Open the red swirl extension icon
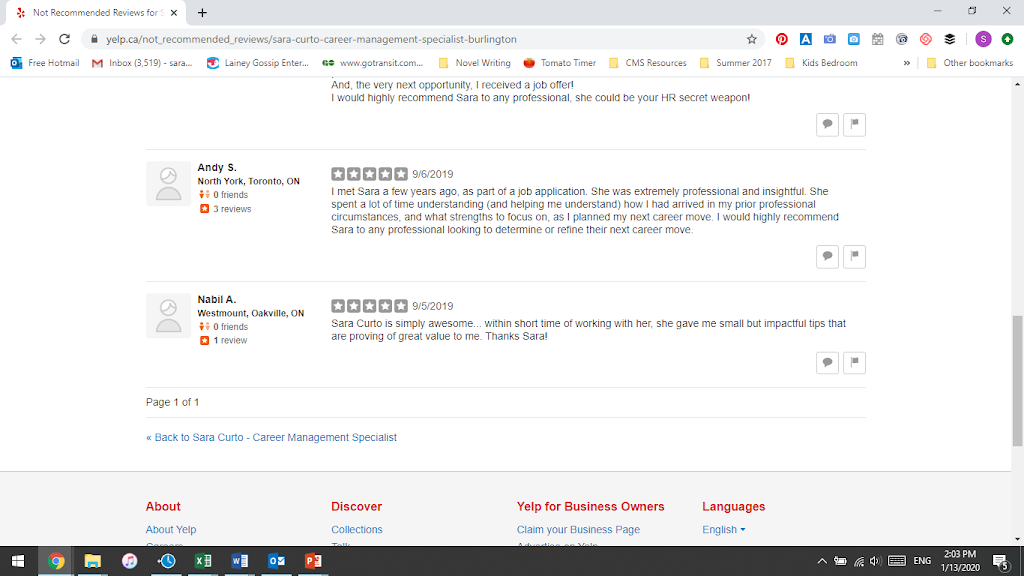Image resolution: width=1024 pixels, height=576 pixels. coord(925,39)
